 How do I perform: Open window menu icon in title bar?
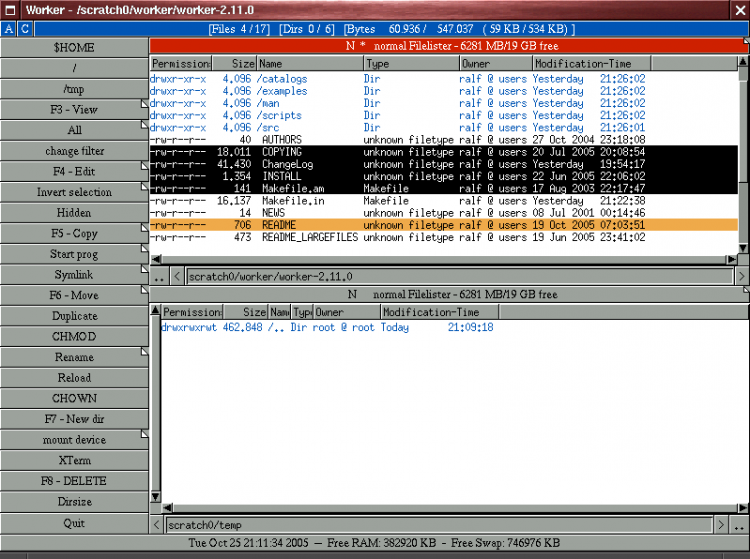click(10, 10)
